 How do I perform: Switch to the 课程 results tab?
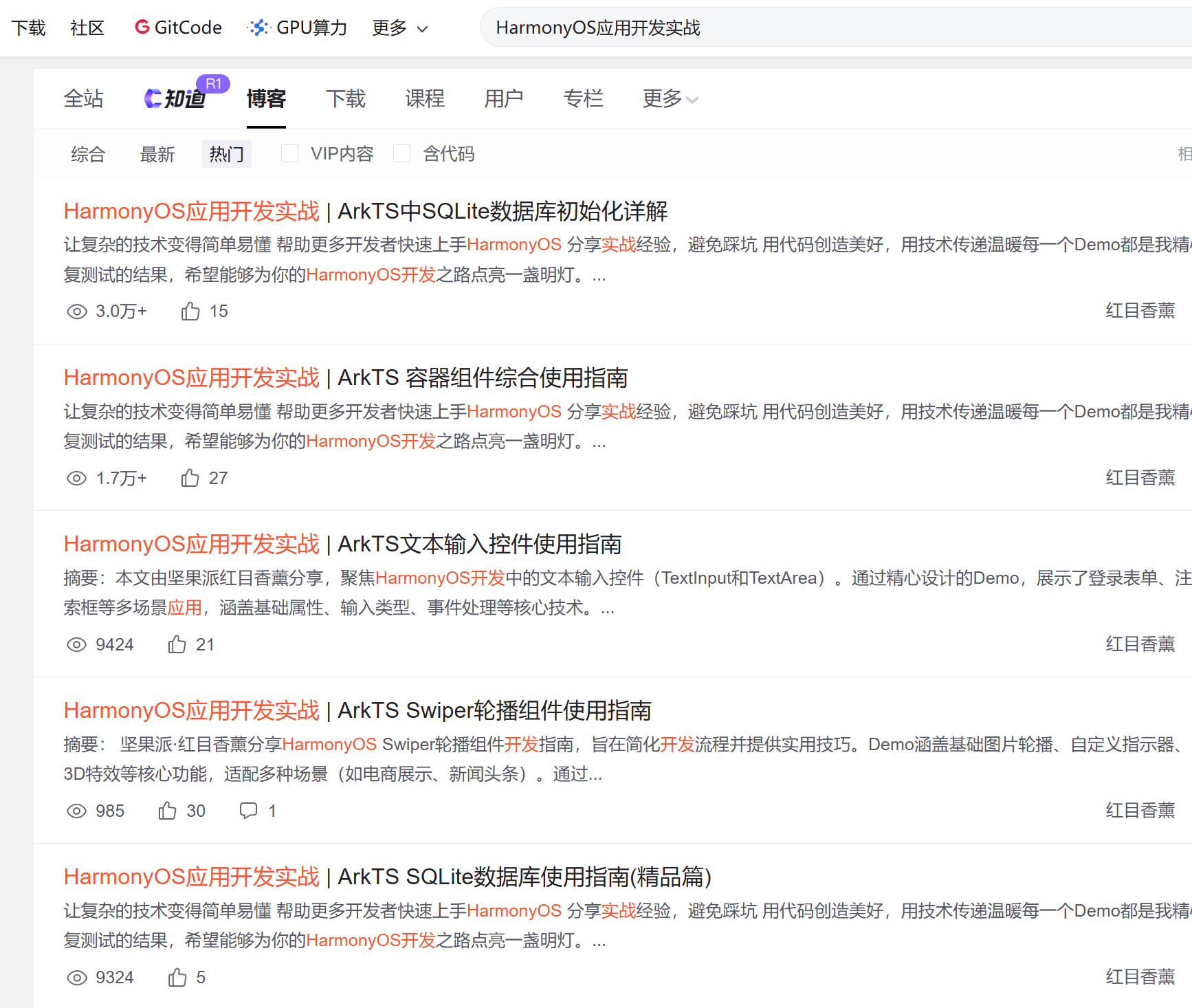424,99
